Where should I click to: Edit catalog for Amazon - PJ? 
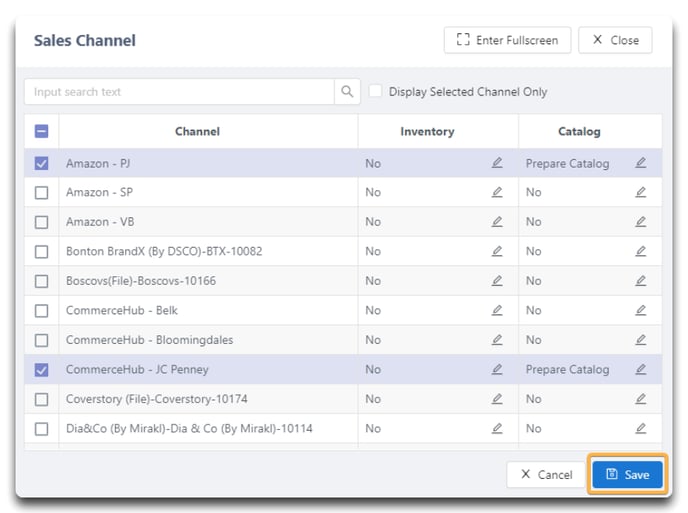click(641, 163)
